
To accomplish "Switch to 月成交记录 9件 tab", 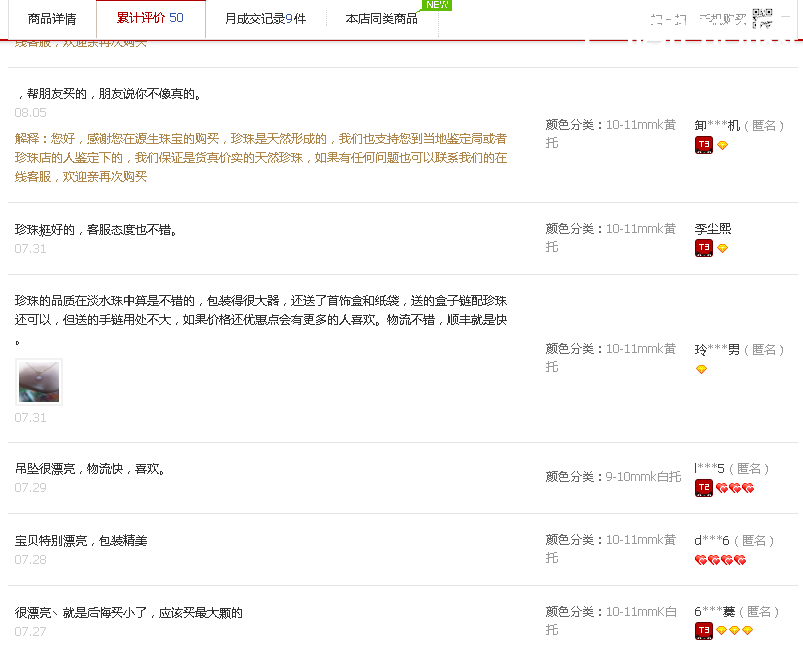I will point(265,18).
